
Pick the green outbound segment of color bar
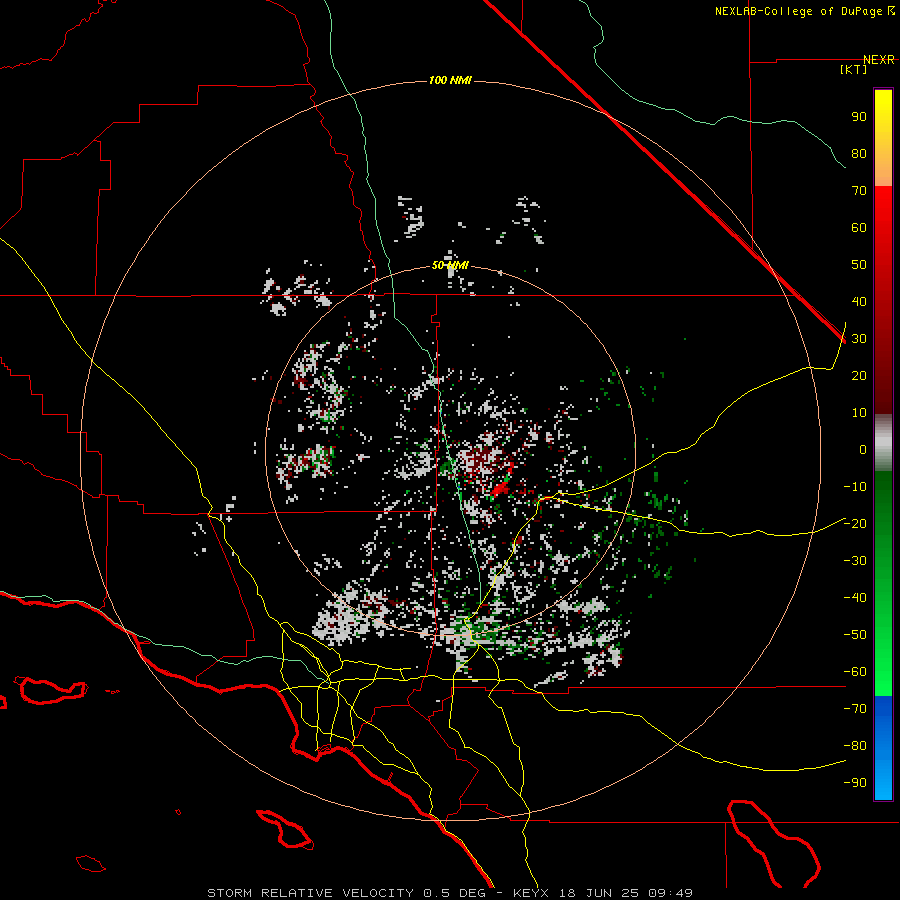(x=883, y=583)
